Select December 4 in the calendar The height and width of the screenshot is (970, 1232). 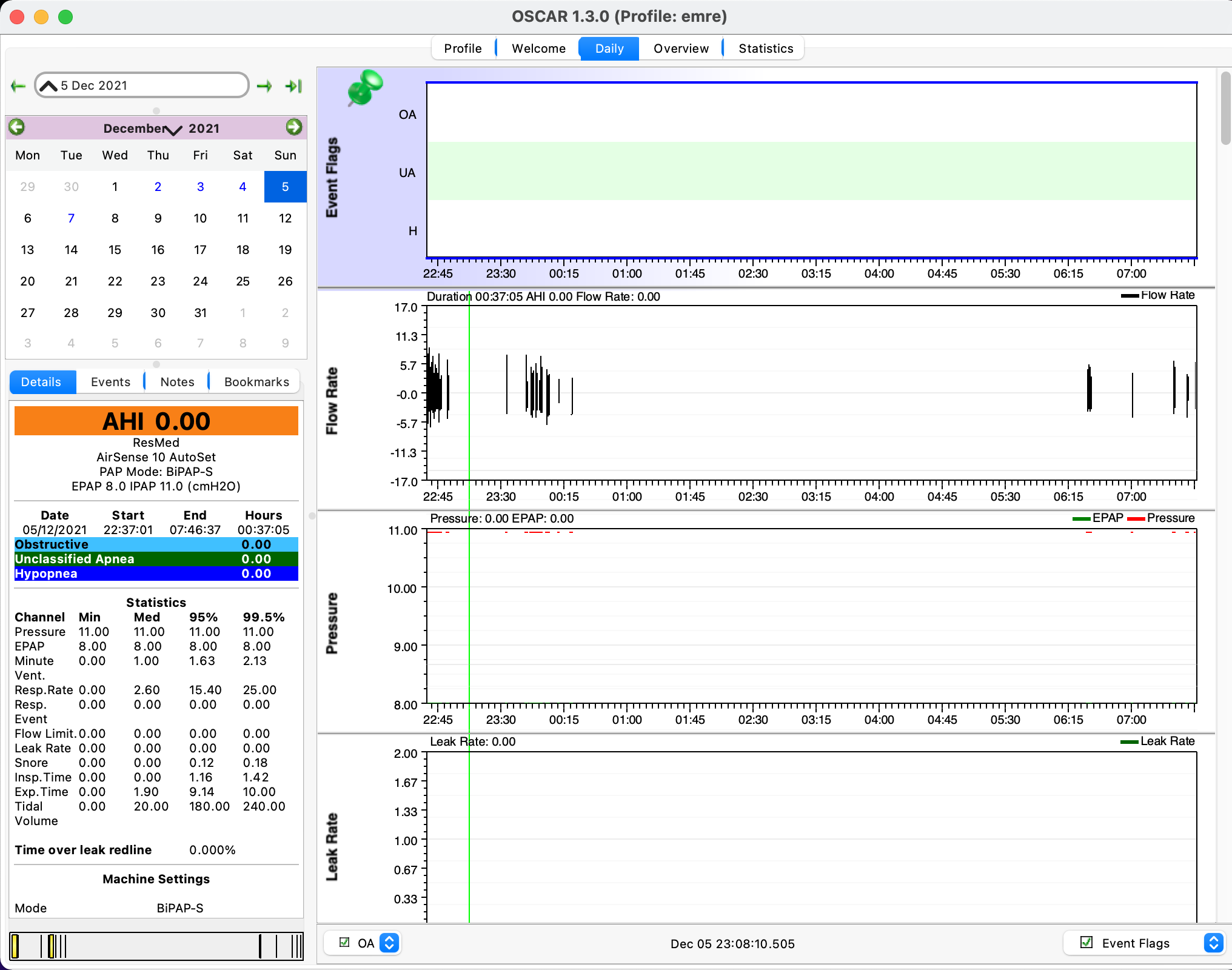[x=243, y=187]
